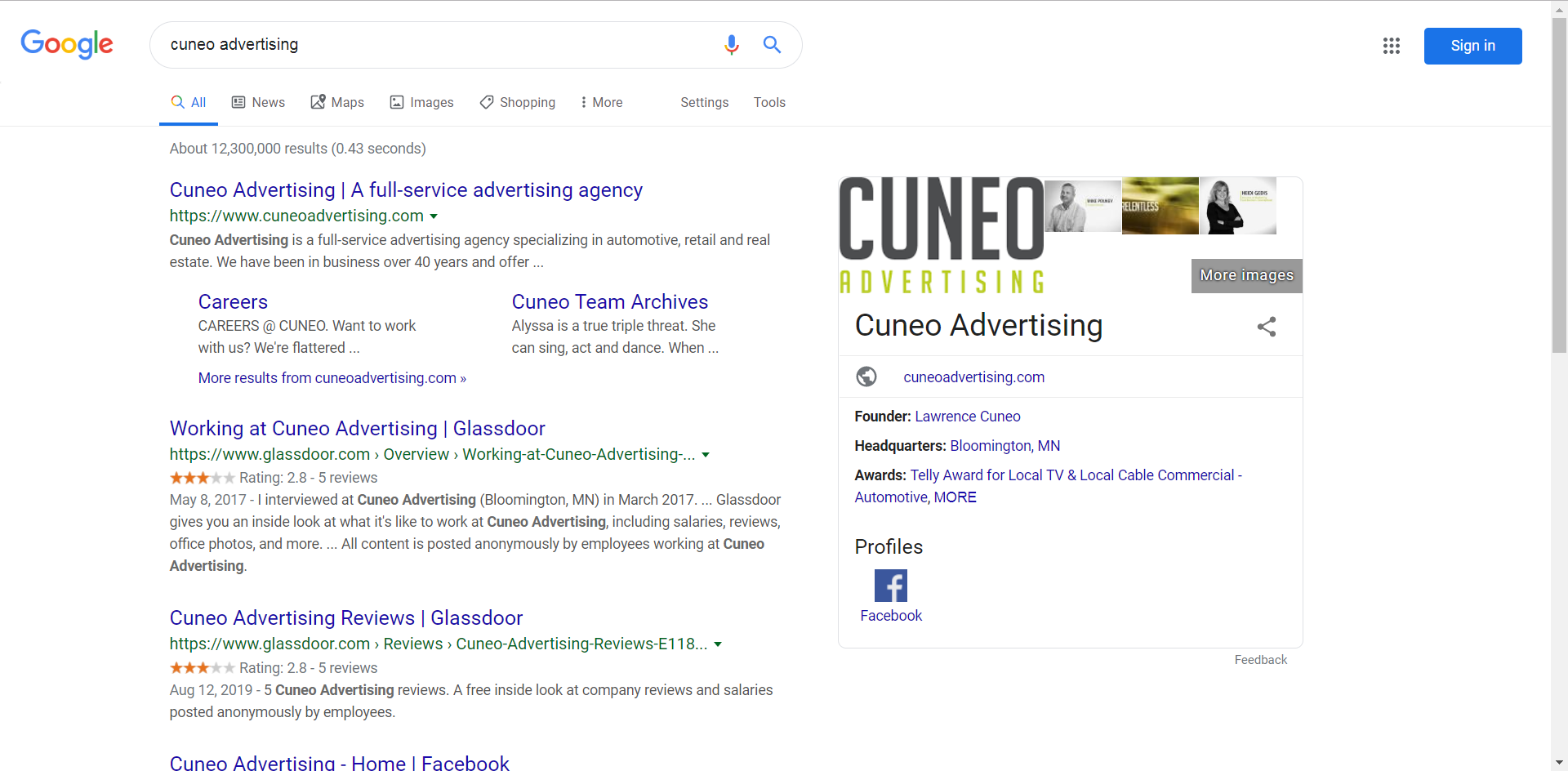The height and width of the screenshot is (771, 1568).
Task: Open Cuneo Advertising Home Facebook result
Action: [340, 763]
